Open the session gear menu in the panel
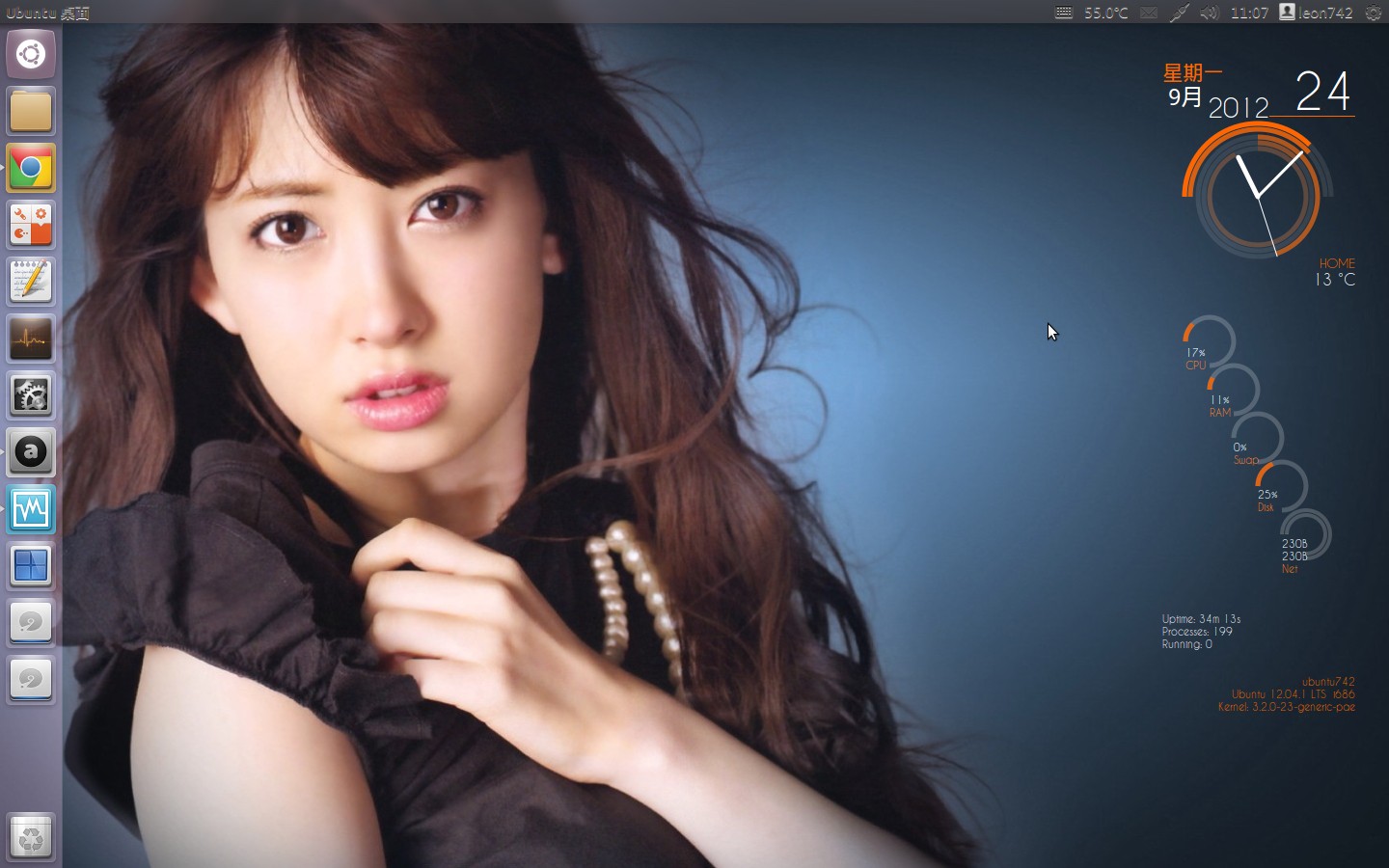This screenshot has height=868, width=1389. point(1374,13)
